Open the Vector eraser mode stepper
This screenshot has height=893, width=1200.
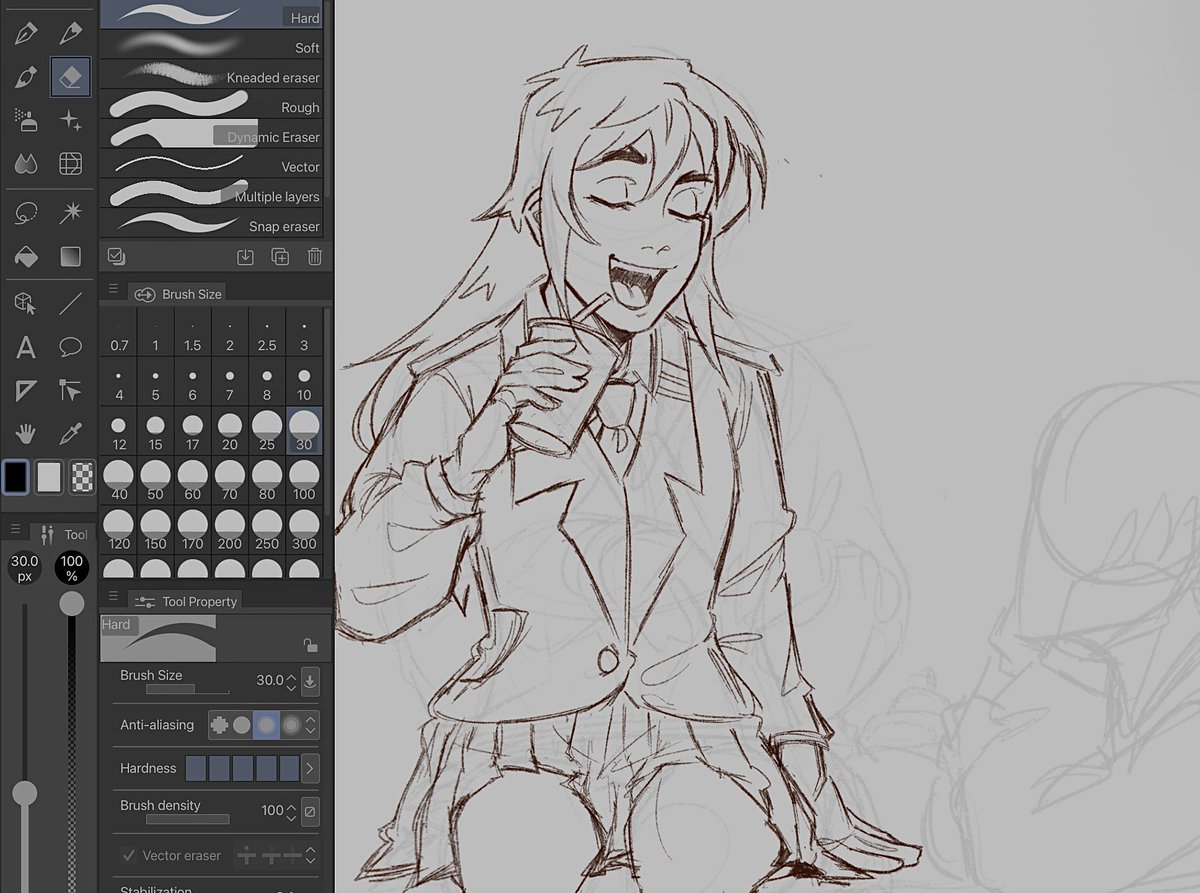(311, 856)
